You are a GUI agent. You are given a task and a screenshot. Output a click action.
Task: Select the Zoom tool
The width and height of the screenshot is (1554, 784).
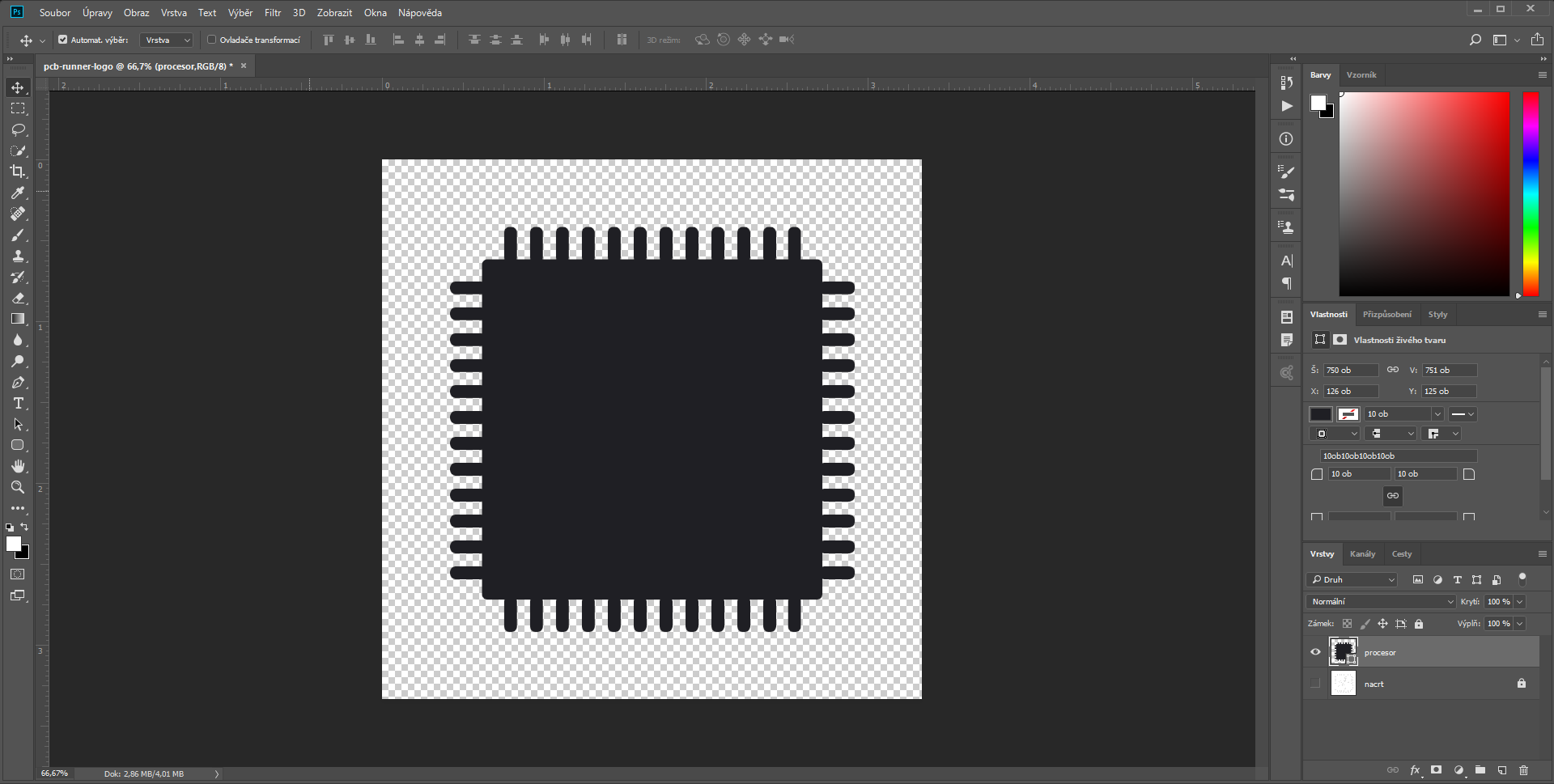click(18, 487)
